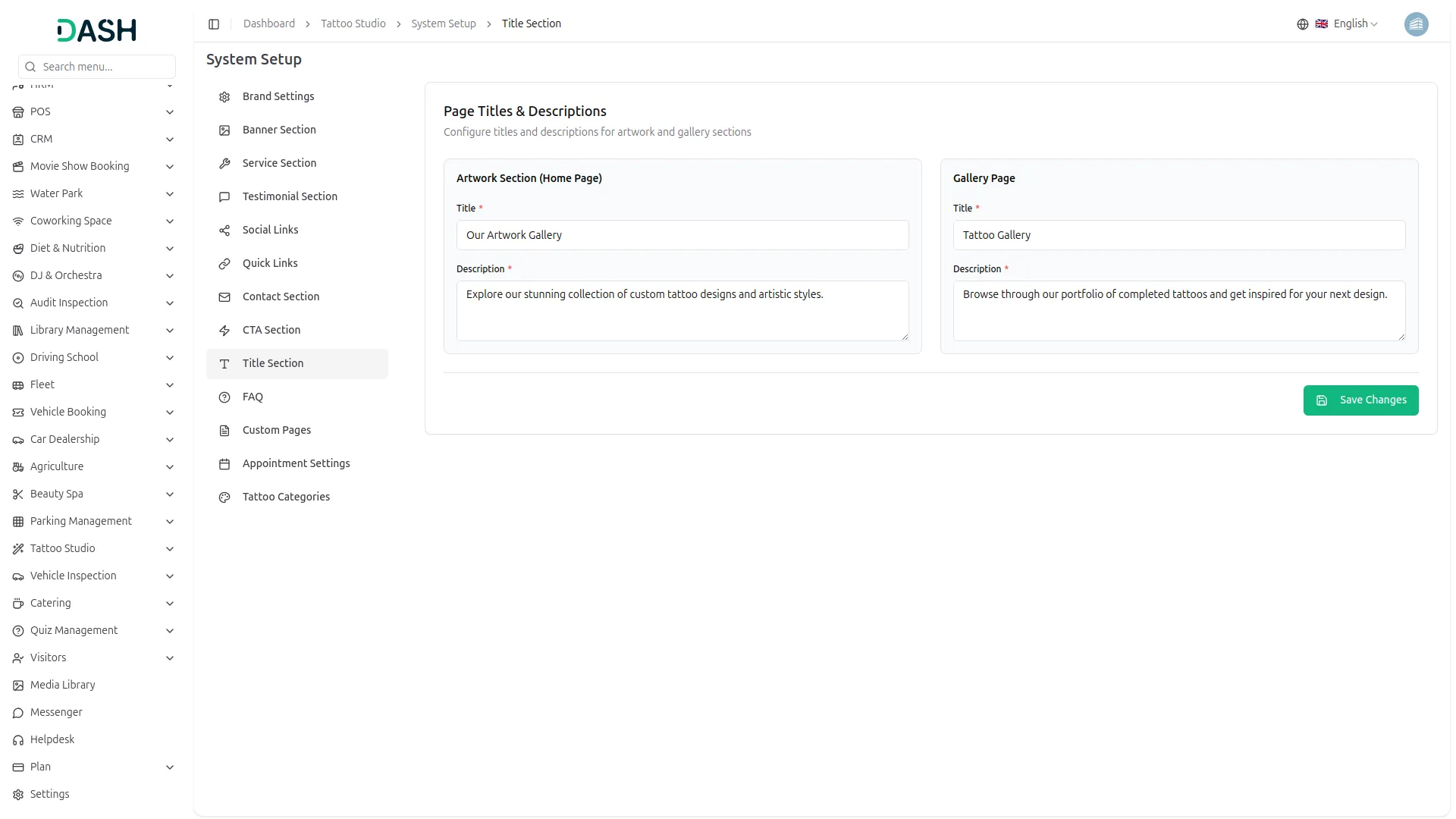Open the user avatar profile menu

[x=1415, y=24]
